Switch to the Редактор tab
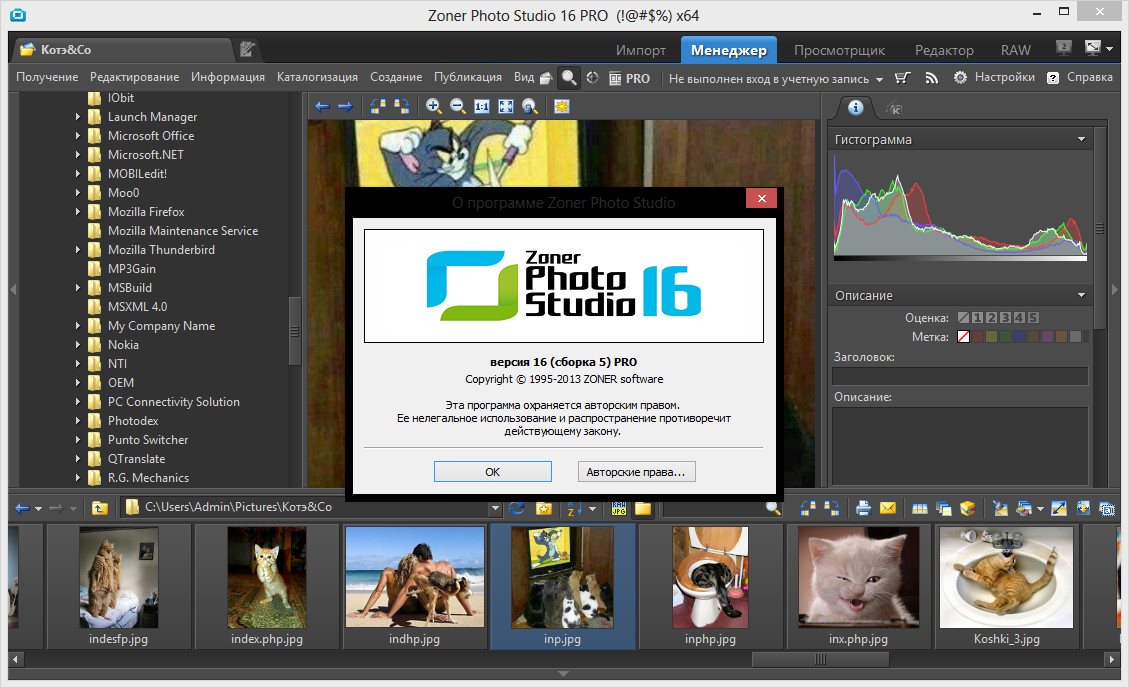The width and height of the screenshot is (1129, 688). pyautogui.click(x=944, y=50)
